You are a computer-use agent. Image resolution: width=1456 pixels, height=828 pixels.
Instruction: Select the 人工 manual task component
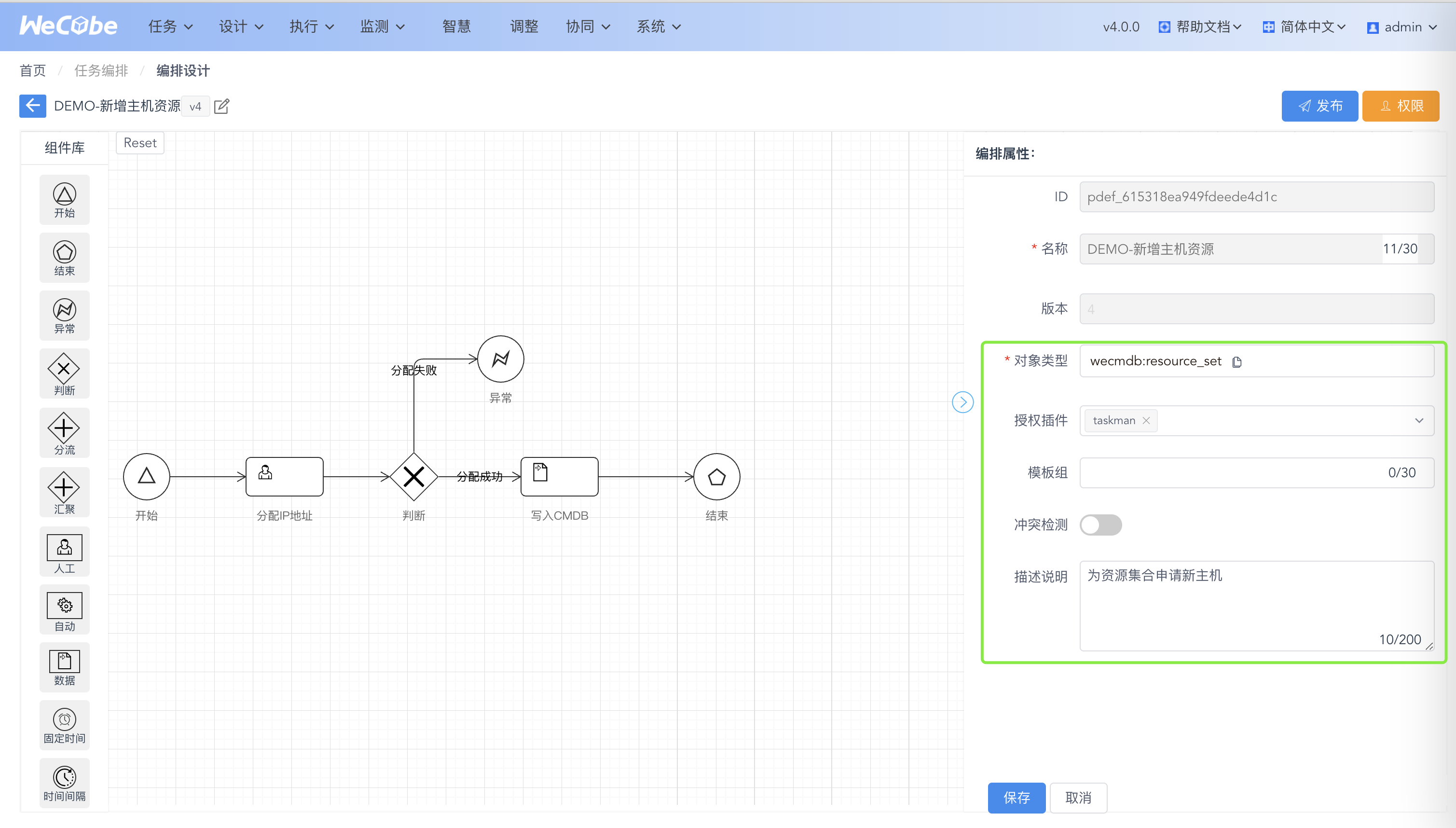64,552
